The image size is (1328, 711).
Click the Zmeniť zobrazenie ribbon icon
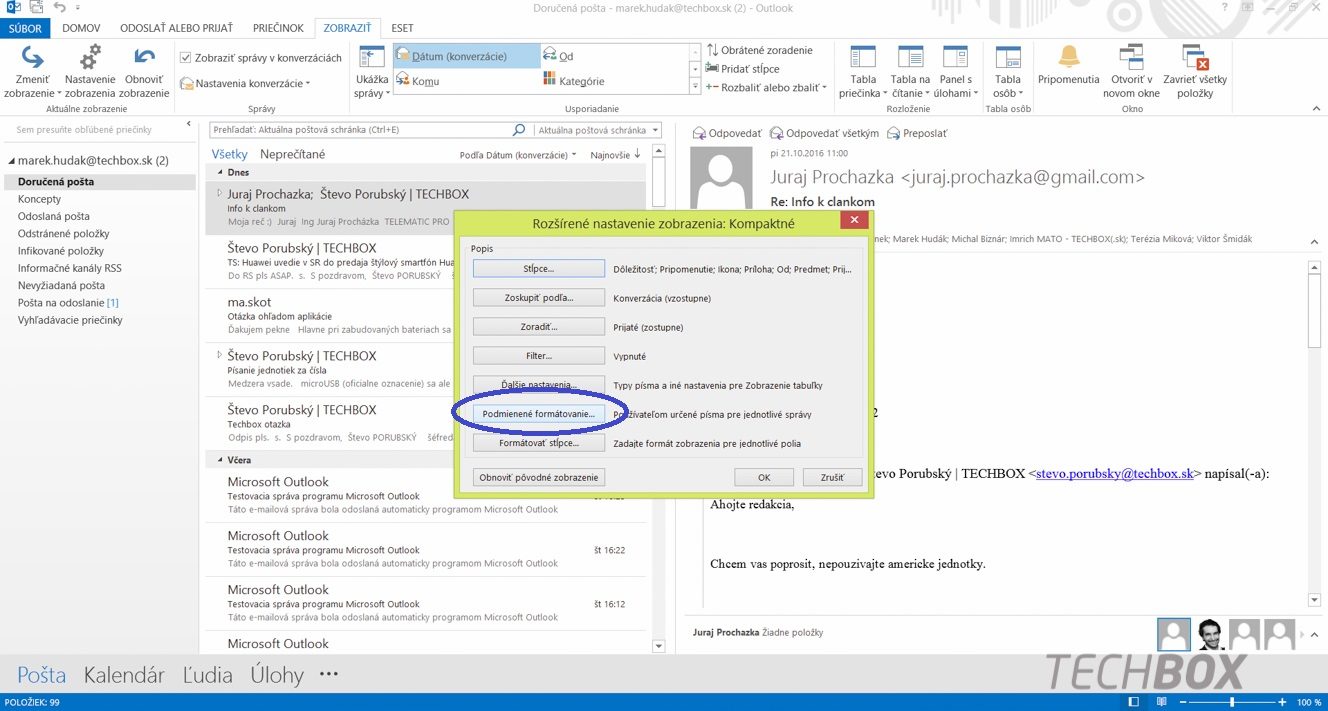click(30, 71)
